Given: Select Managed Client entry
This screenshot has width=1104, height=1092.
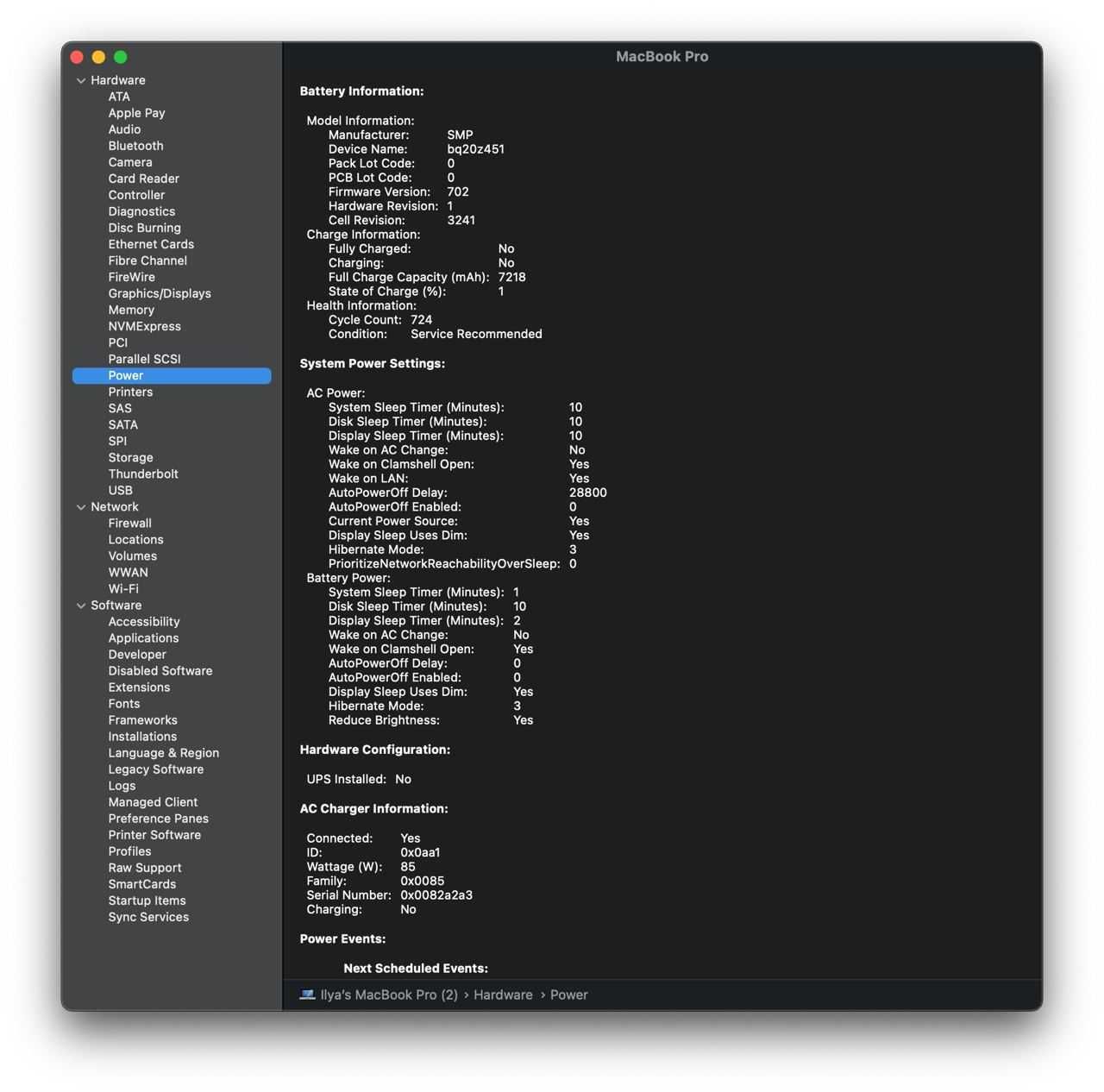Looking at the screenshot, I should click(153, 802).
